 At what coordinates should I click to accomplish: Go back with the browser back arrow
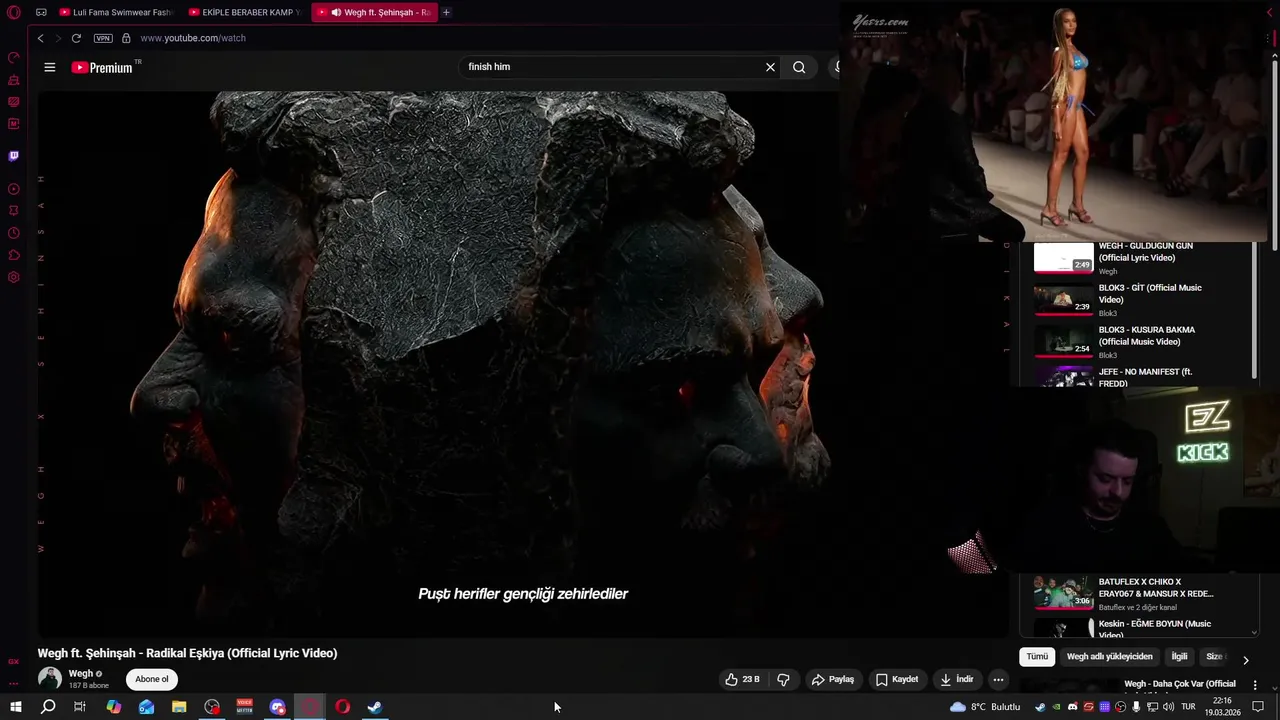(40, 38)
